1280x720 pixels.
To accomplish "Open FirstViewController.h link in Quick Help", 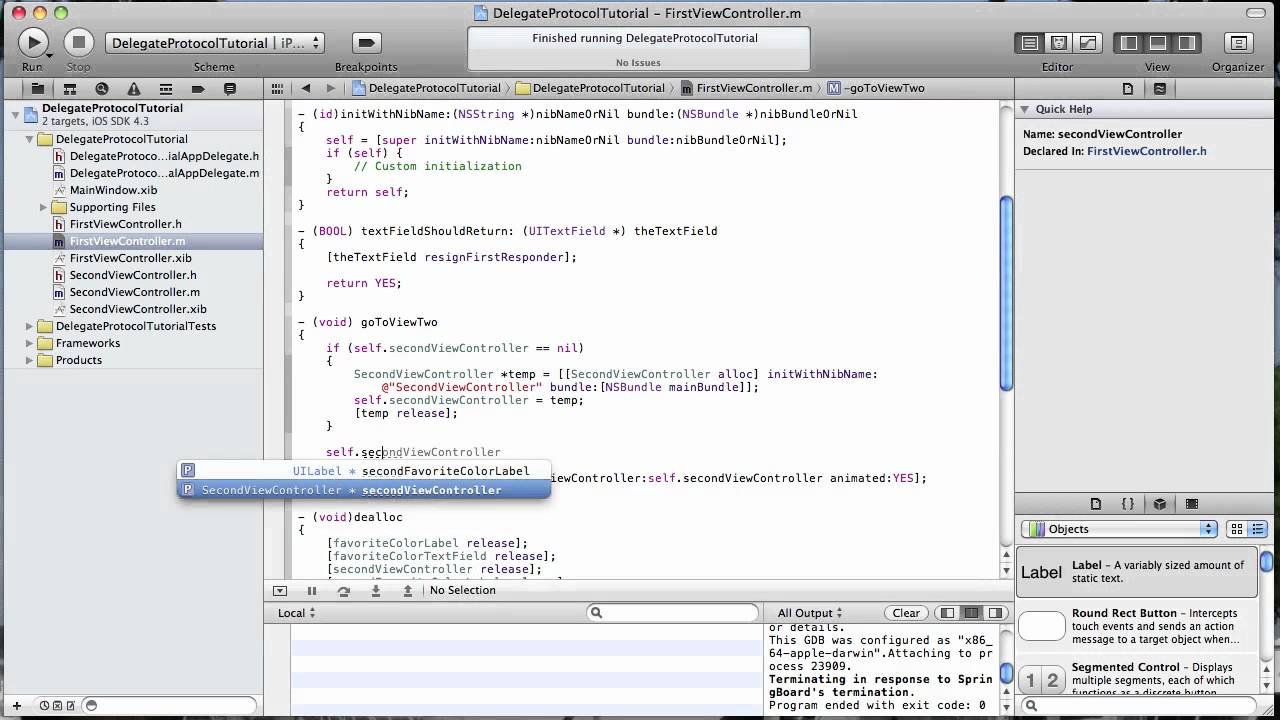I will click(x=1146, y=151).
